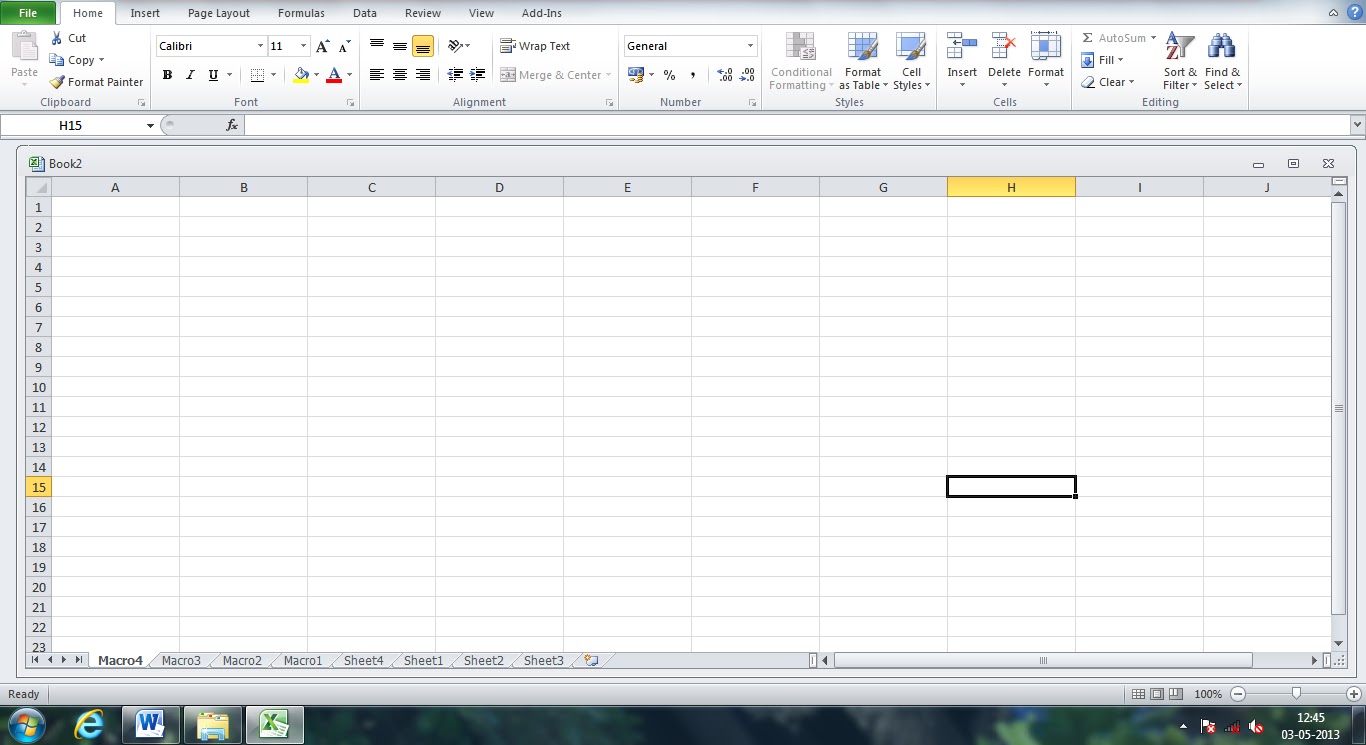Open the Name Box dropdown arrow

(150, 125)
